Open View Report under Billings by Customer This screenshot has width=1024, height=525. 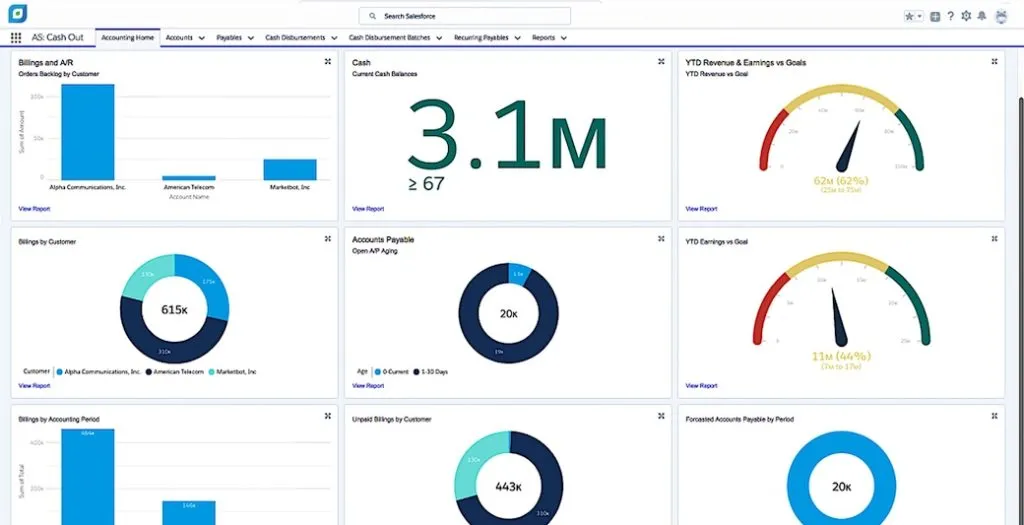pos(35,386)
